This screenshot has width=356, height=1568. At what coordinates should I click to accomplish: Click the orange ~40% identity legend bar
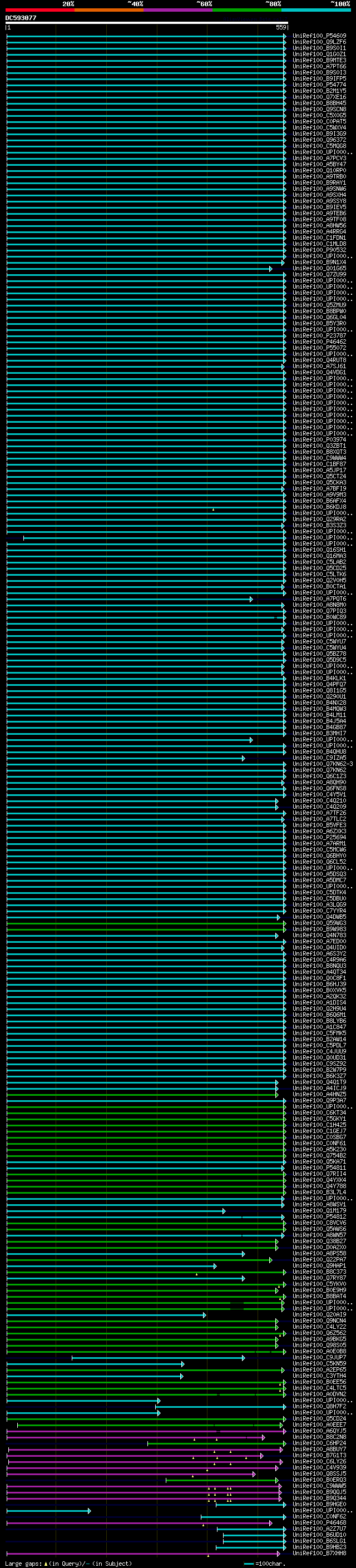tap(109, 10)
